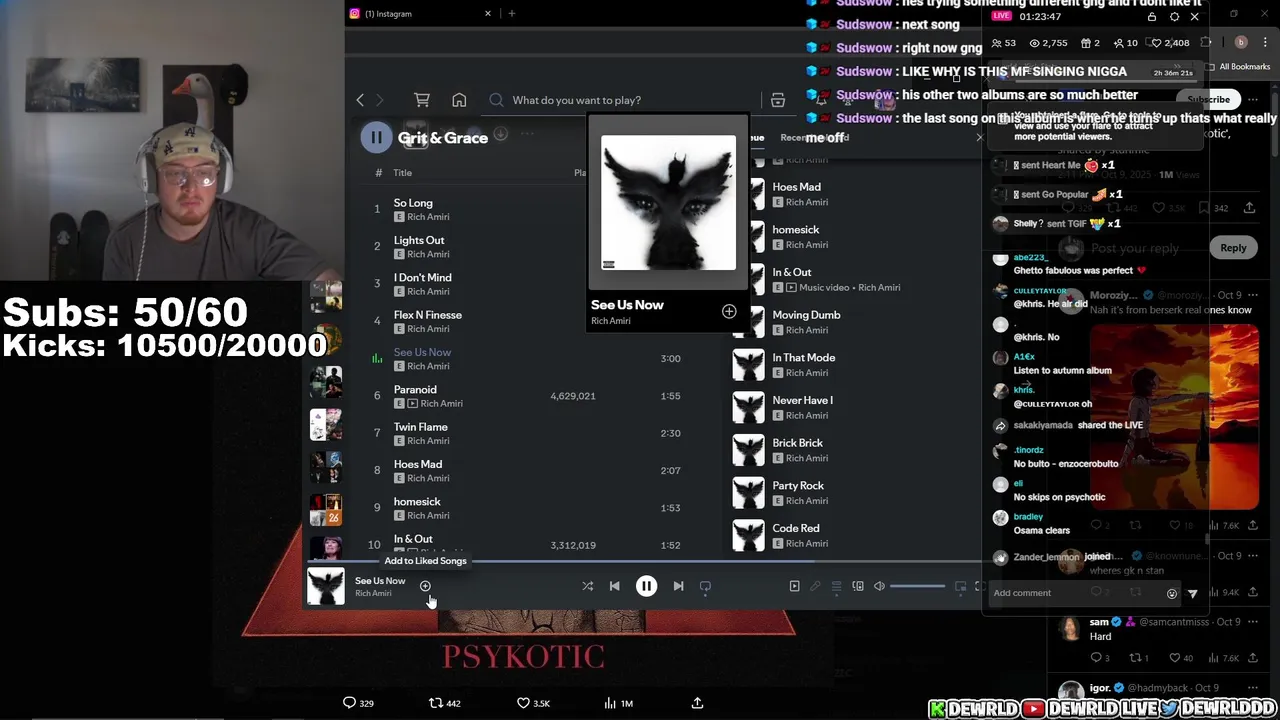Click the gifts count icon

point(1084,43)
